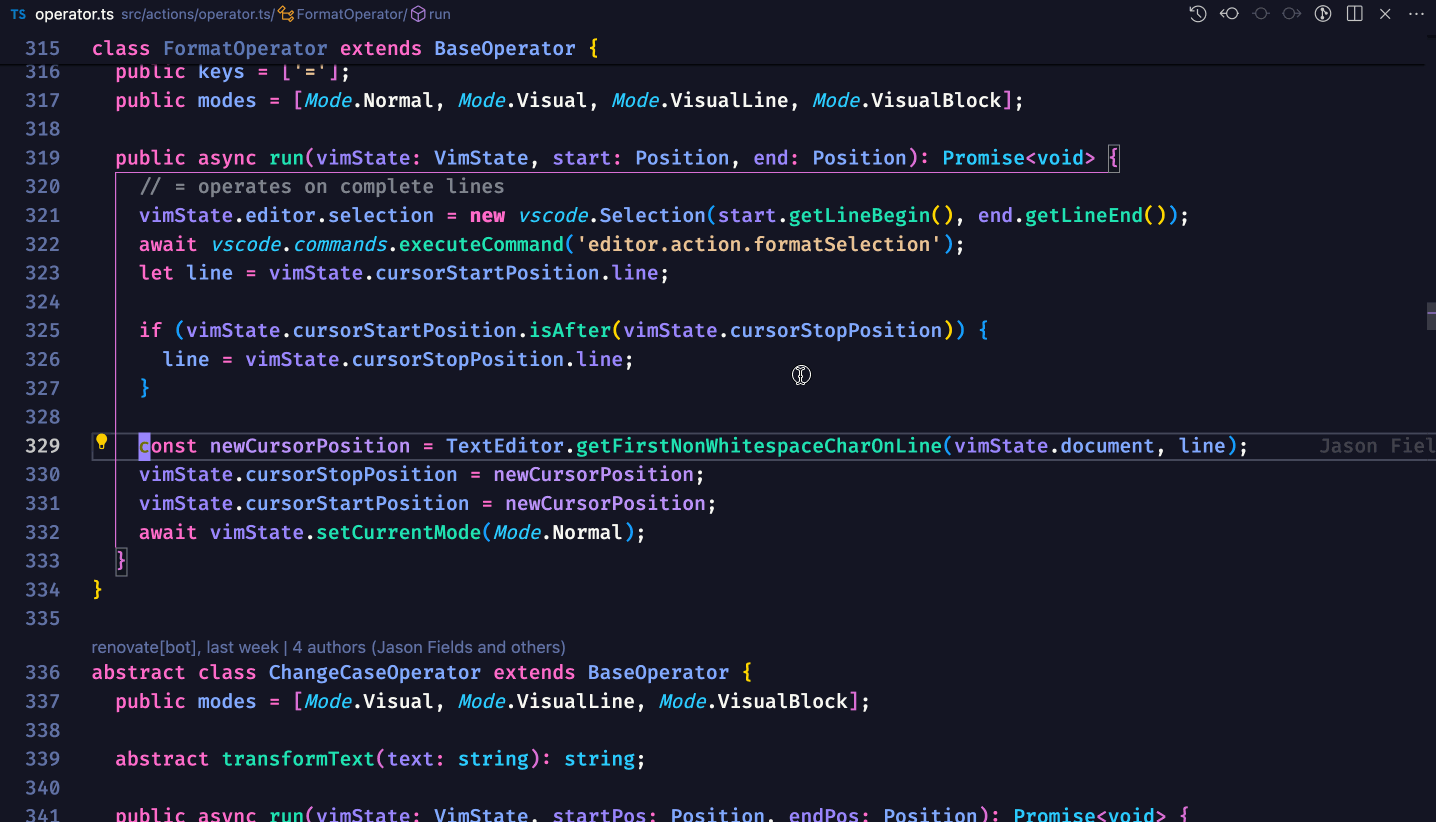The image size is (1436, 822).
Task: Split the editor with the split icon
Action: [x=1353, y=14]
